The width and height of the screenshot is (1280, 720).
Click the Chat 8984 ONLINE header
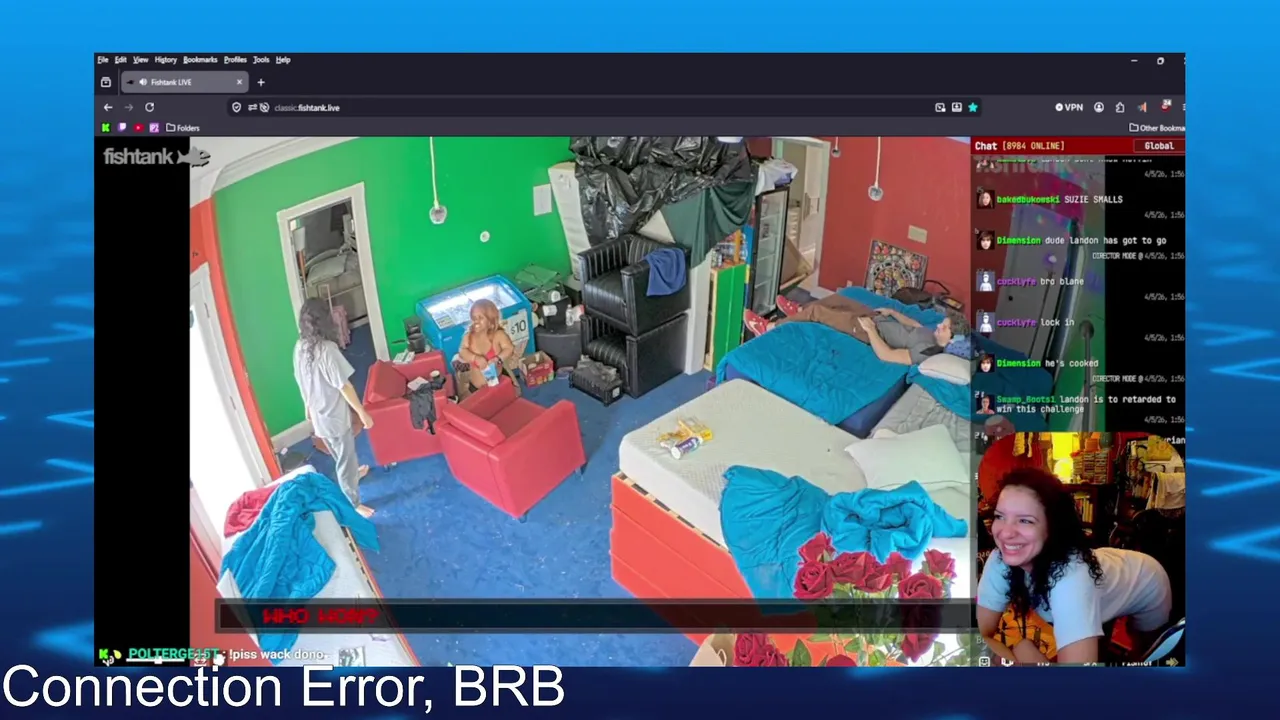pos(1019,146)
